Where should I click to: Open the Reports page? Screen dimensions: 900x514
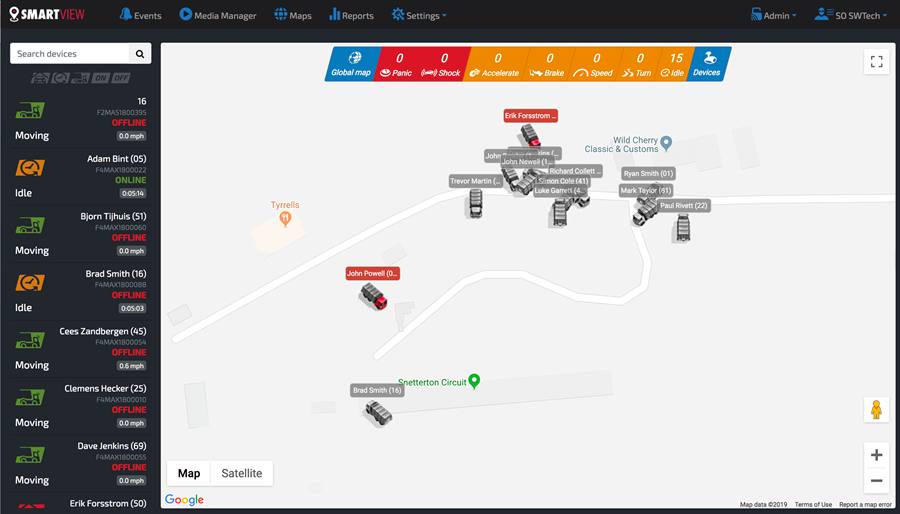(351, 15)
